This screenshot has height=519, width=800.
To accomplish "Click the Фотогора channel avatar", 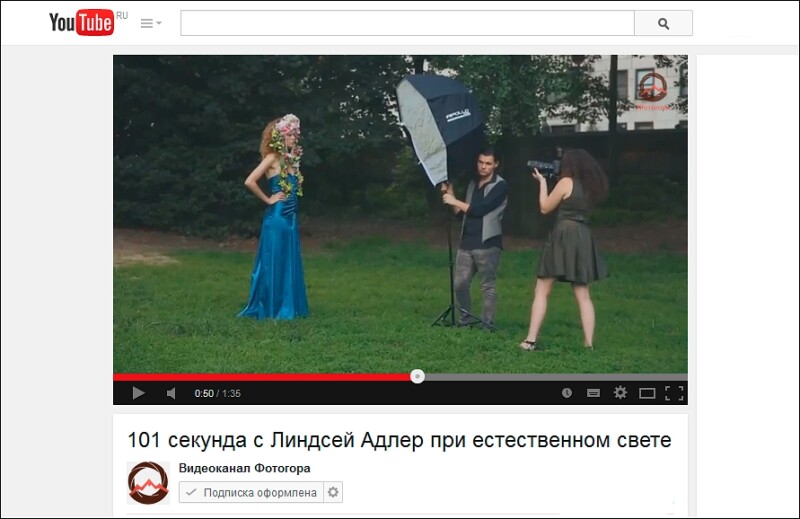I will (148, 483).
